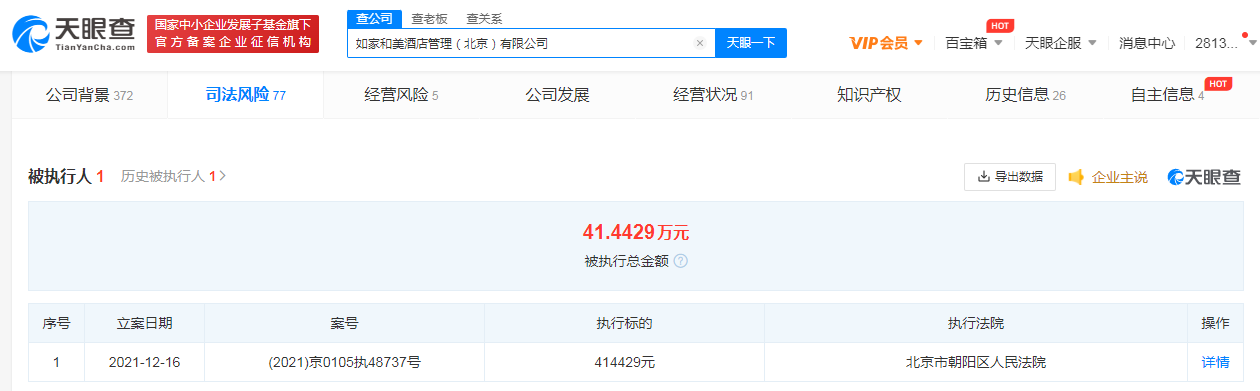Open 企业主说 link
Image resolution: width=1260 pixels, height=391 pixels.
coord(1119,177)
